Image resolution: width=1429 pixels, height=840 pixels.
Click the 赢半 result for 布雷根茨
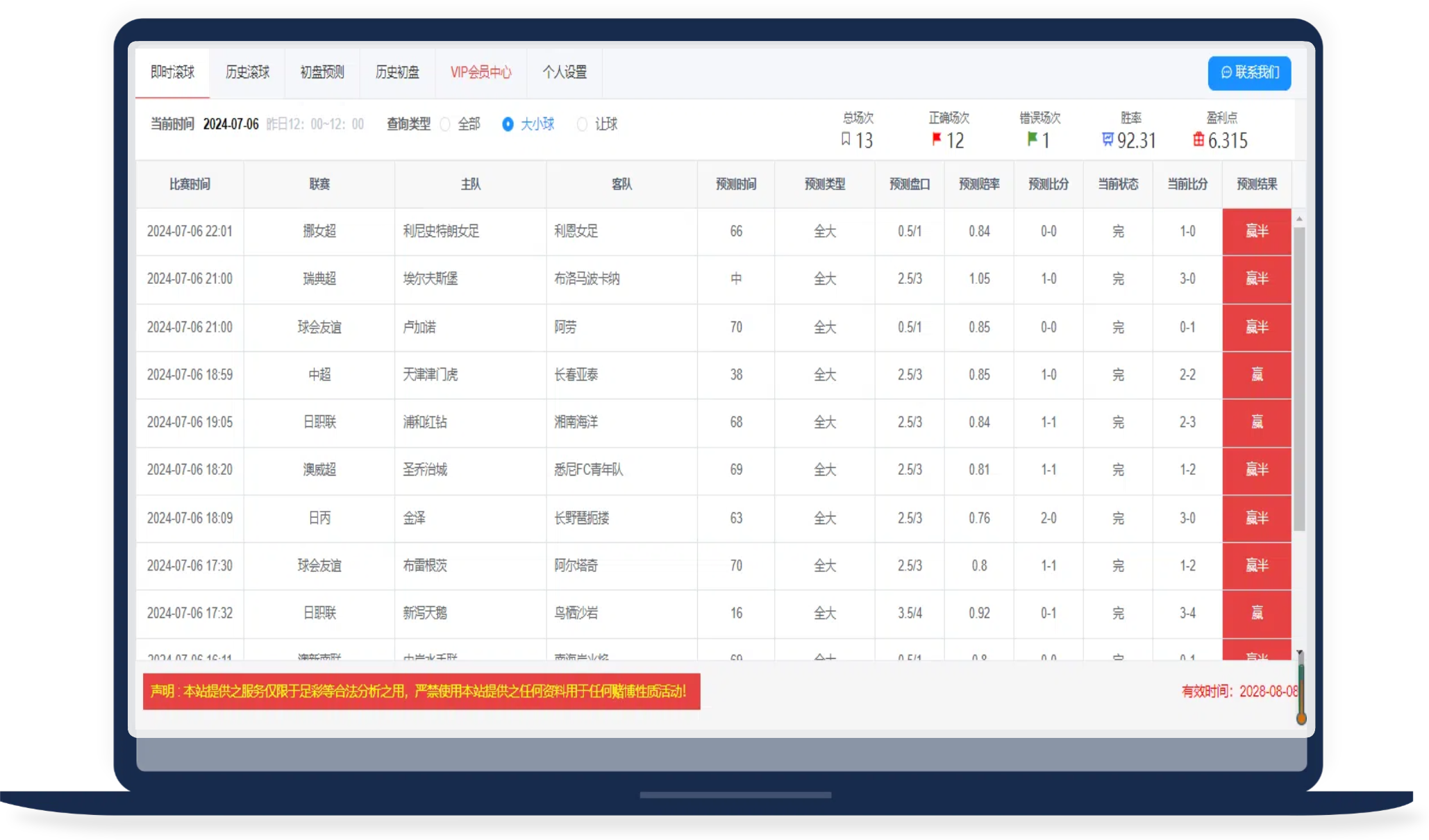coord(1257,566)
